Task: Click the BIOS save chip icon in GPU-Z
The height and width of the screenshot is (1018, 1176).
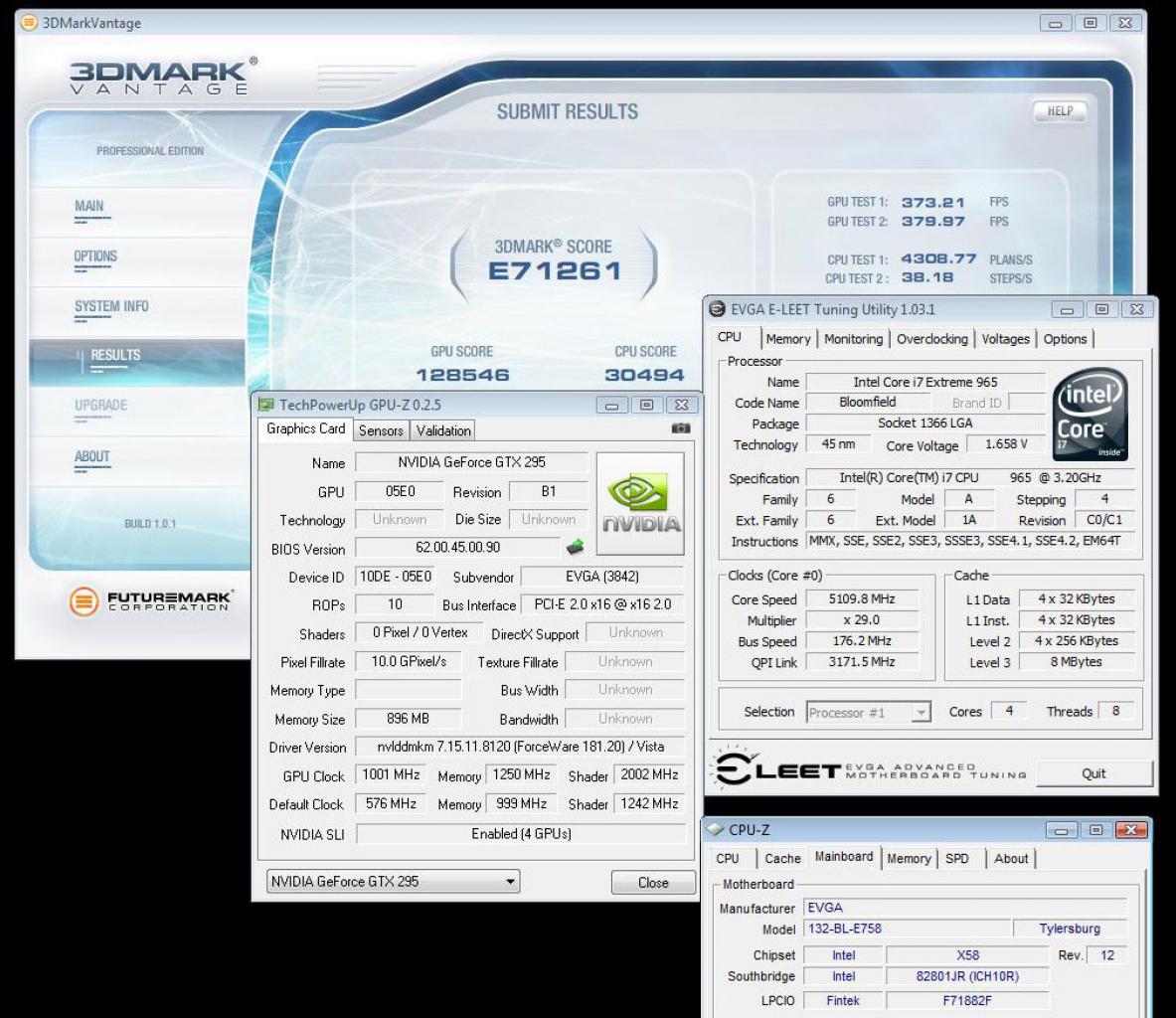Action: pos(576,547)
